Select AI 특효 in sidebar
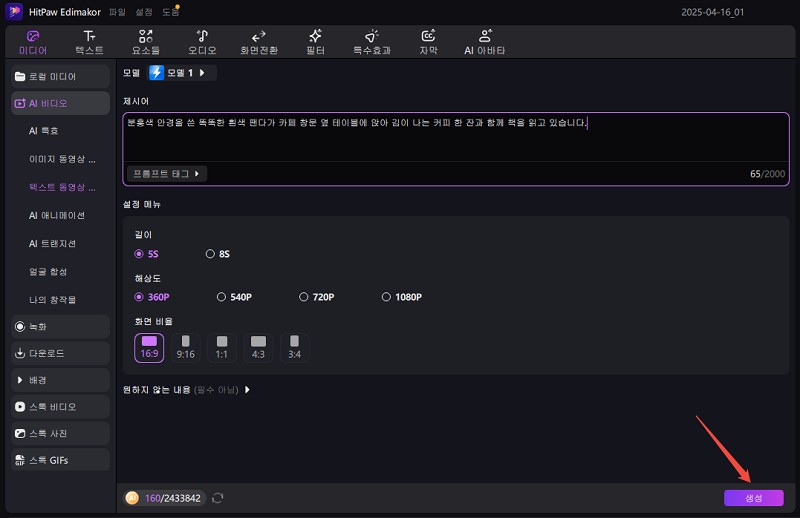 coord(44,131)
